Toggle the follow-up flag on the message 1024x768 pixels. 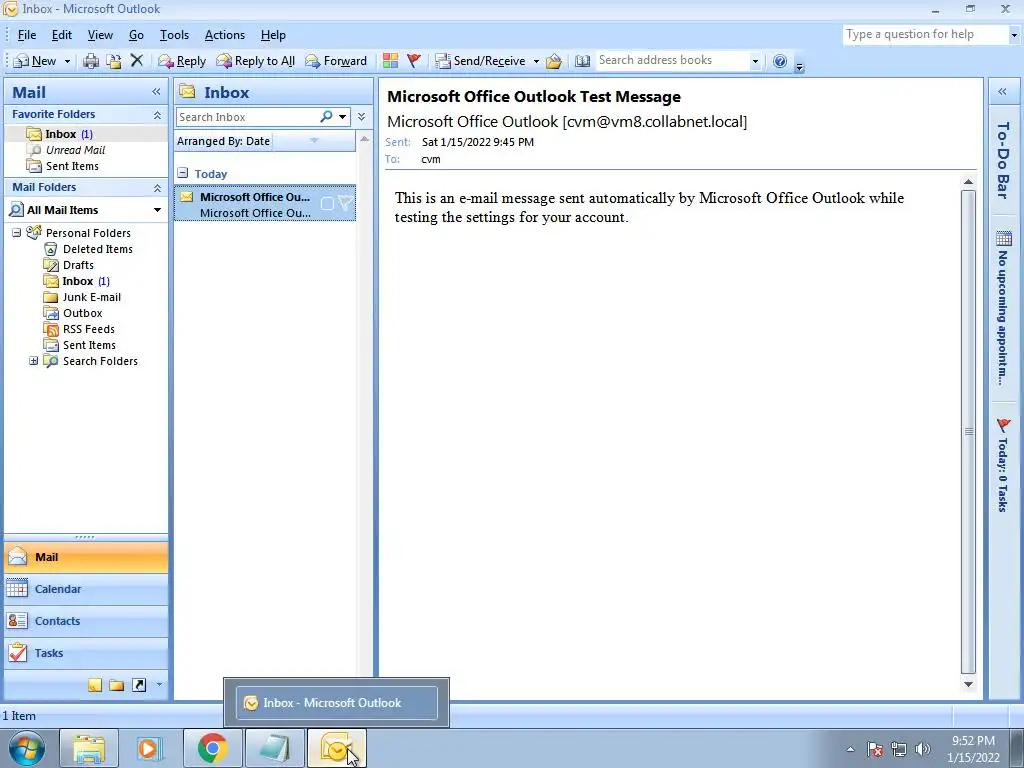click(x=344, y=204)
